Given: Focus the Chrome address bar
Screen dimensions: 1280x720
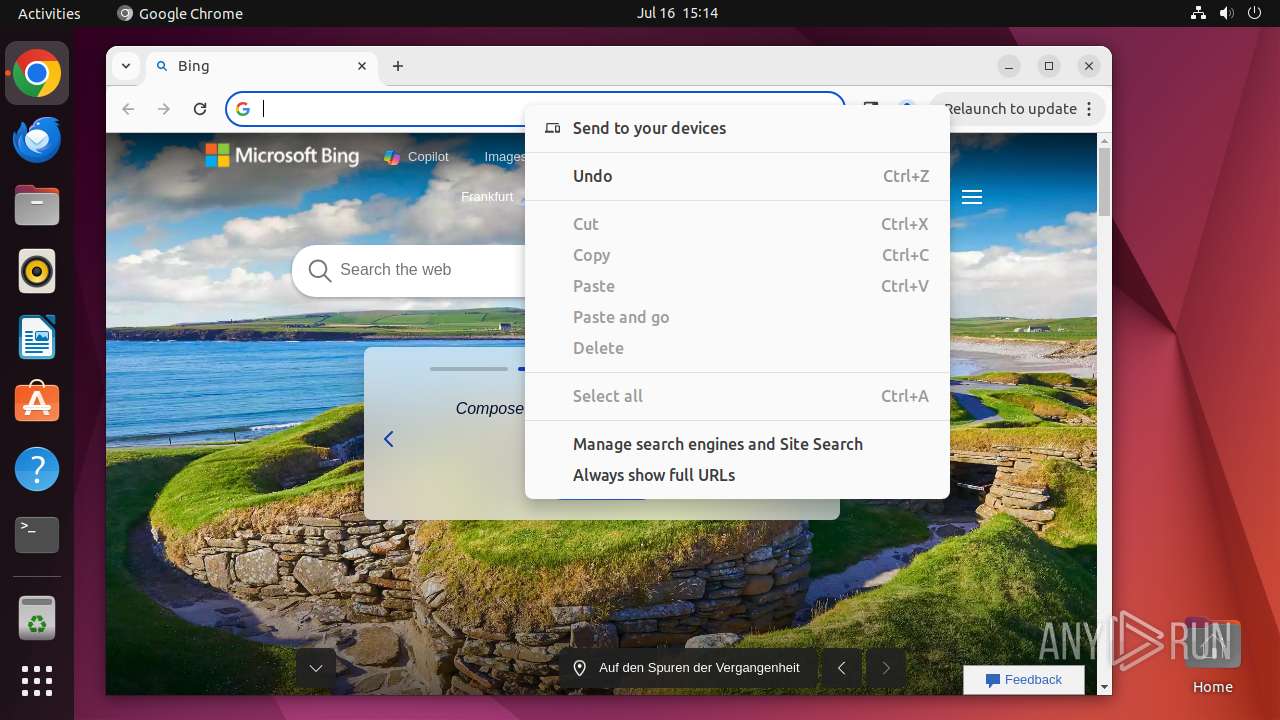Looking at the screenshot, I should (x=536, y=109).
